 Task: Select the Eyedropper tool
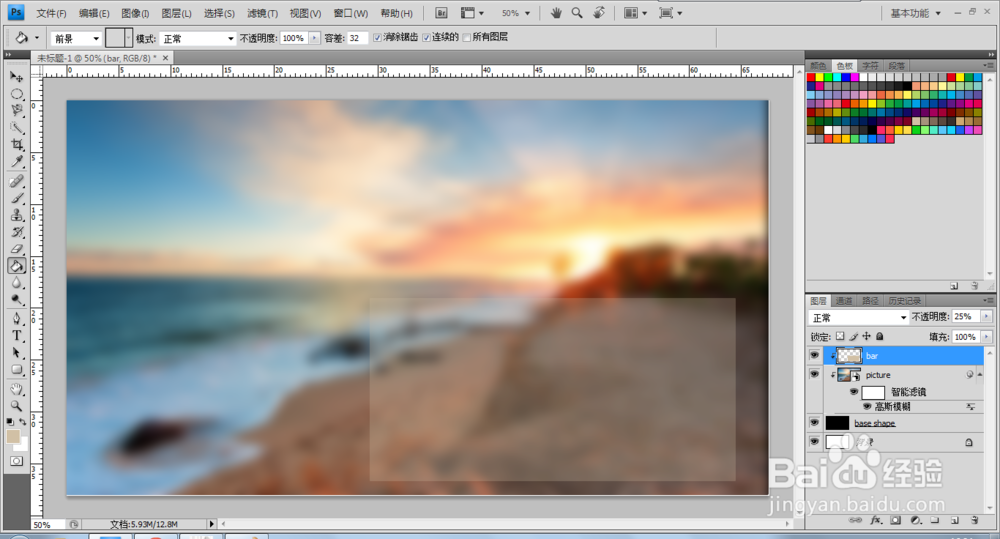click(17, 161)
